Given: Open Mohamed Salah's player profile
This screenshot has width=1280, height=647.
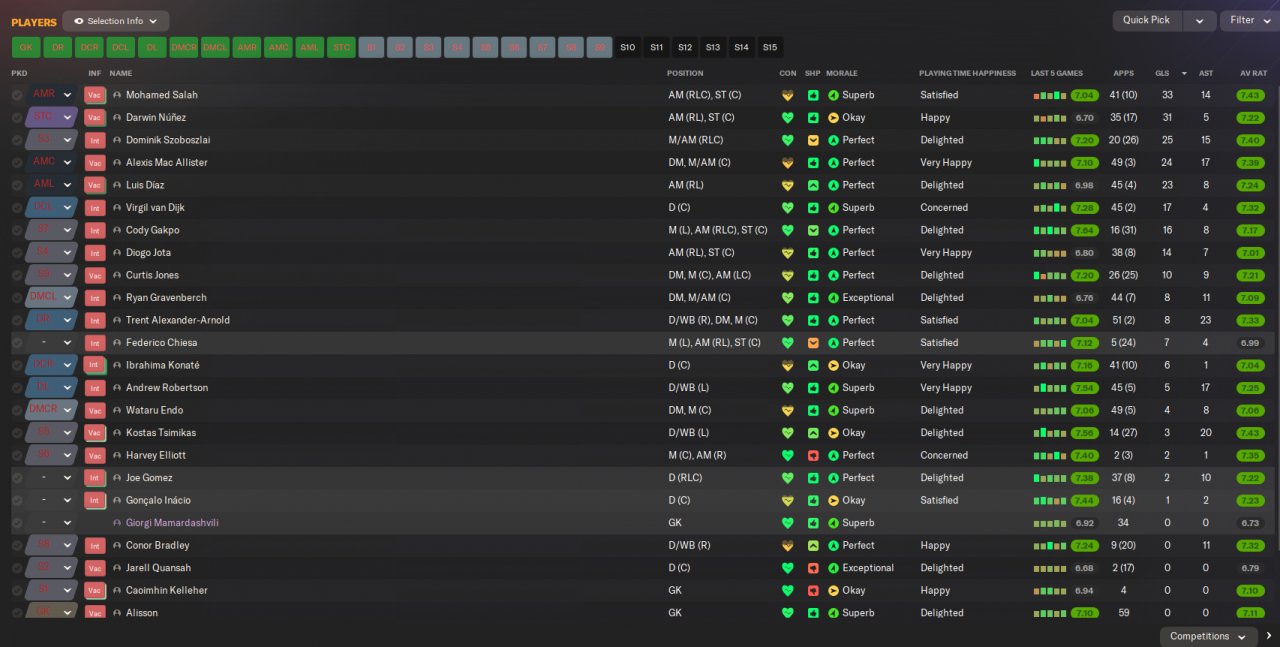Looking at the screenshot, I should click(x=161, y=95).
